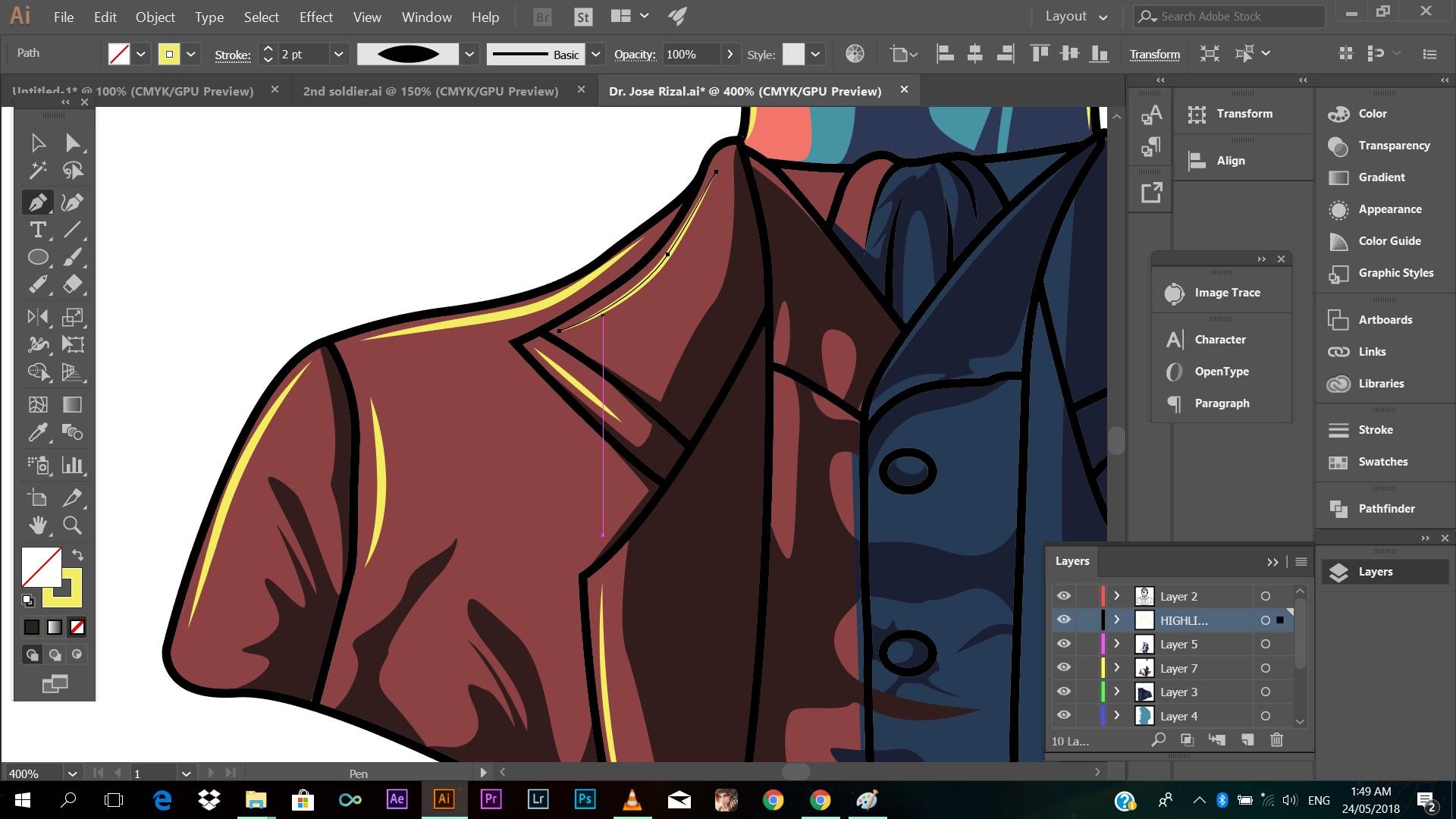Screen dimensions: 1456x819
Task: Select the Artboard tool
Action: (x=38, y=498)
